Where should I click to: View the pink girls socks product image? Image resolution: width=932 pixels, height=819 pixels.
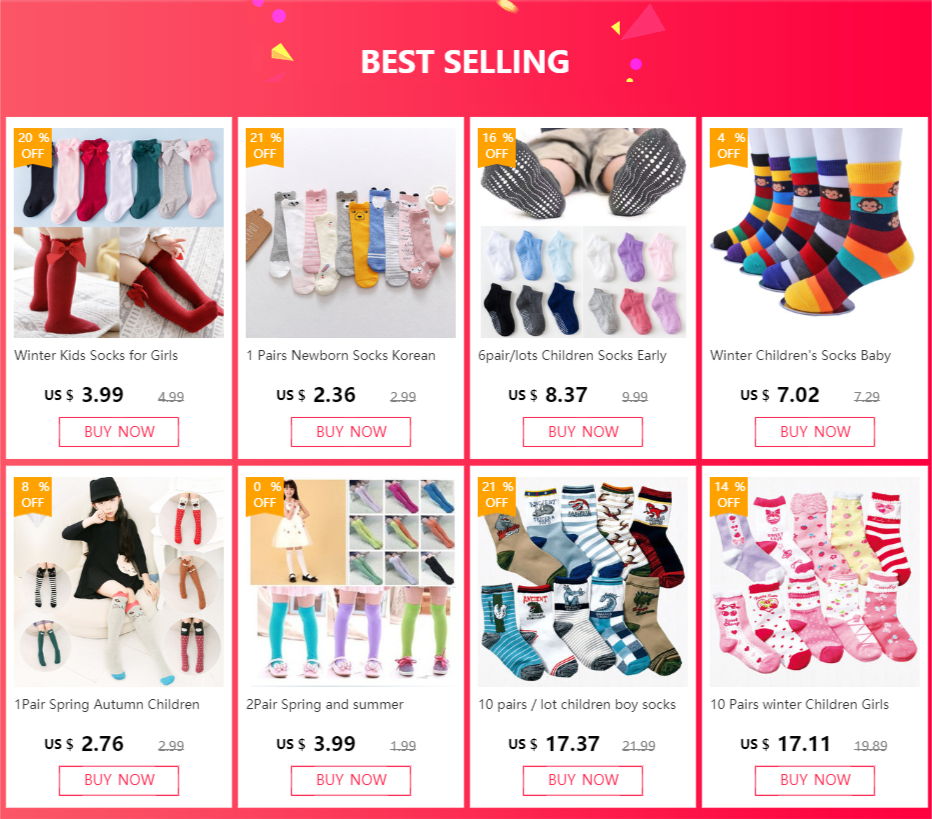pos(815,582)
